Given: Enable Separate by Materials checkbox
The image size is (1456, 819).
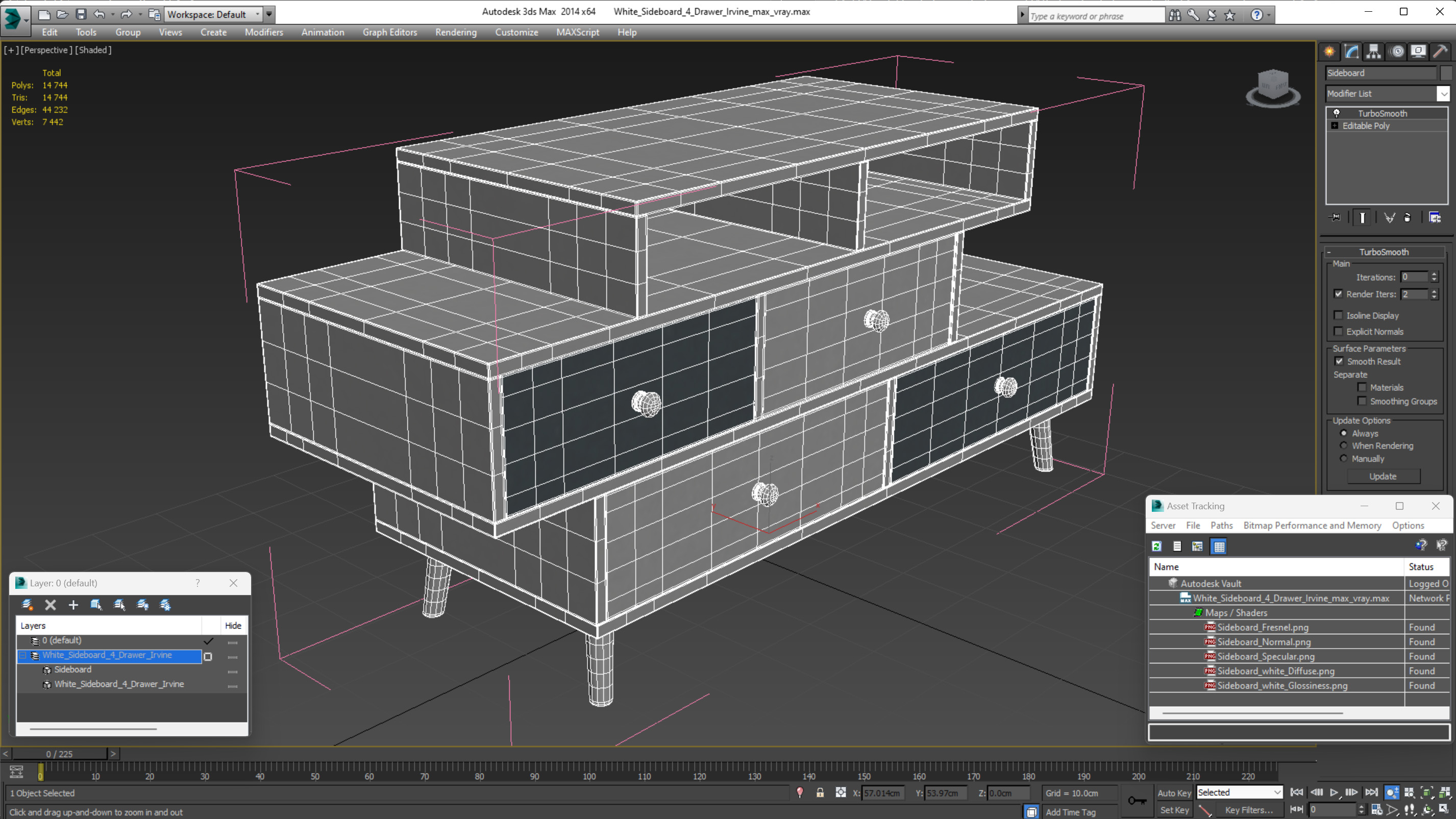Looking at the screenshot, I should pos(1362,387).
